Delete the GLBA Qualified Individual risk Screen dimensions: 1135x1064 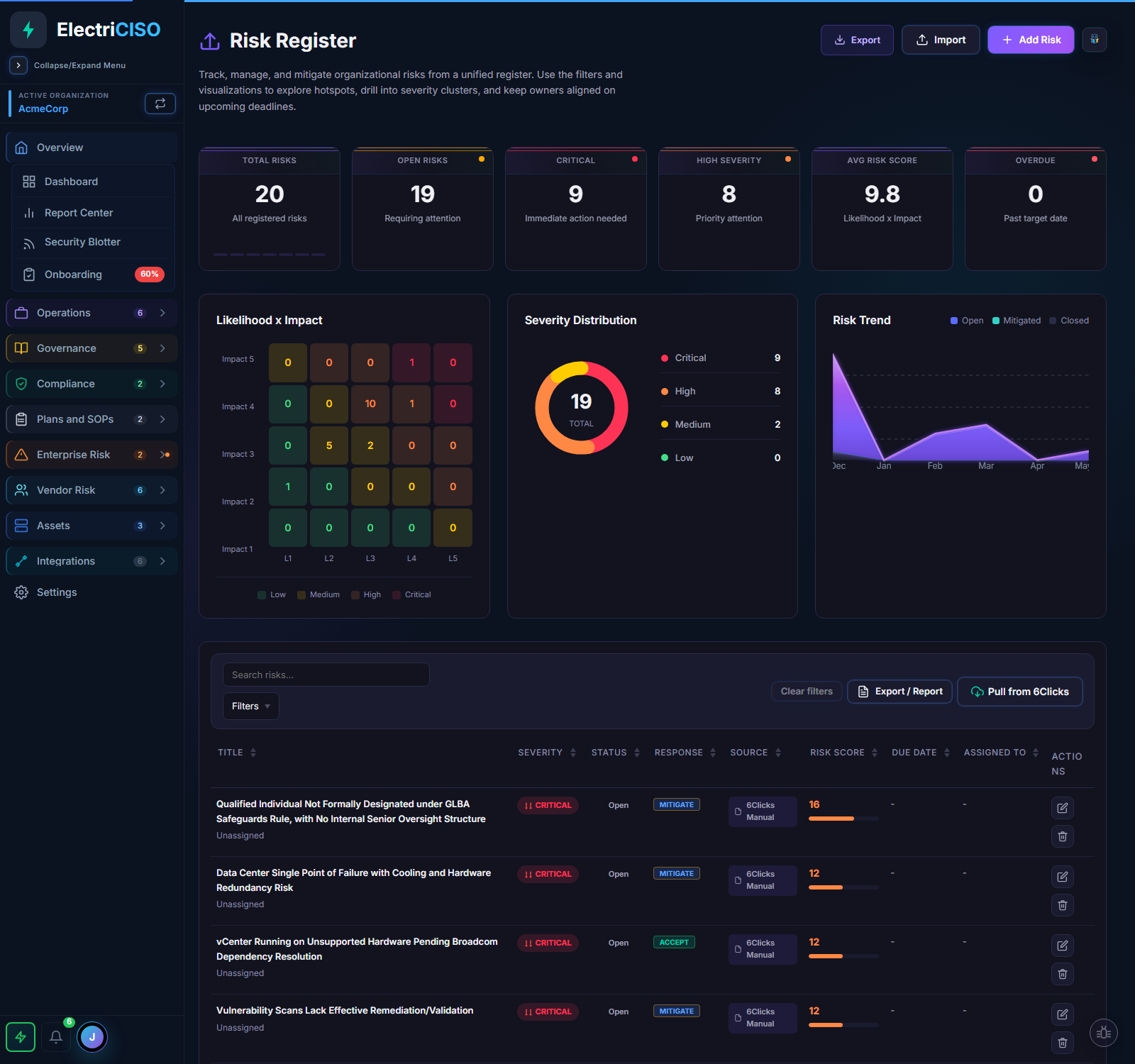pos(1063,836)
